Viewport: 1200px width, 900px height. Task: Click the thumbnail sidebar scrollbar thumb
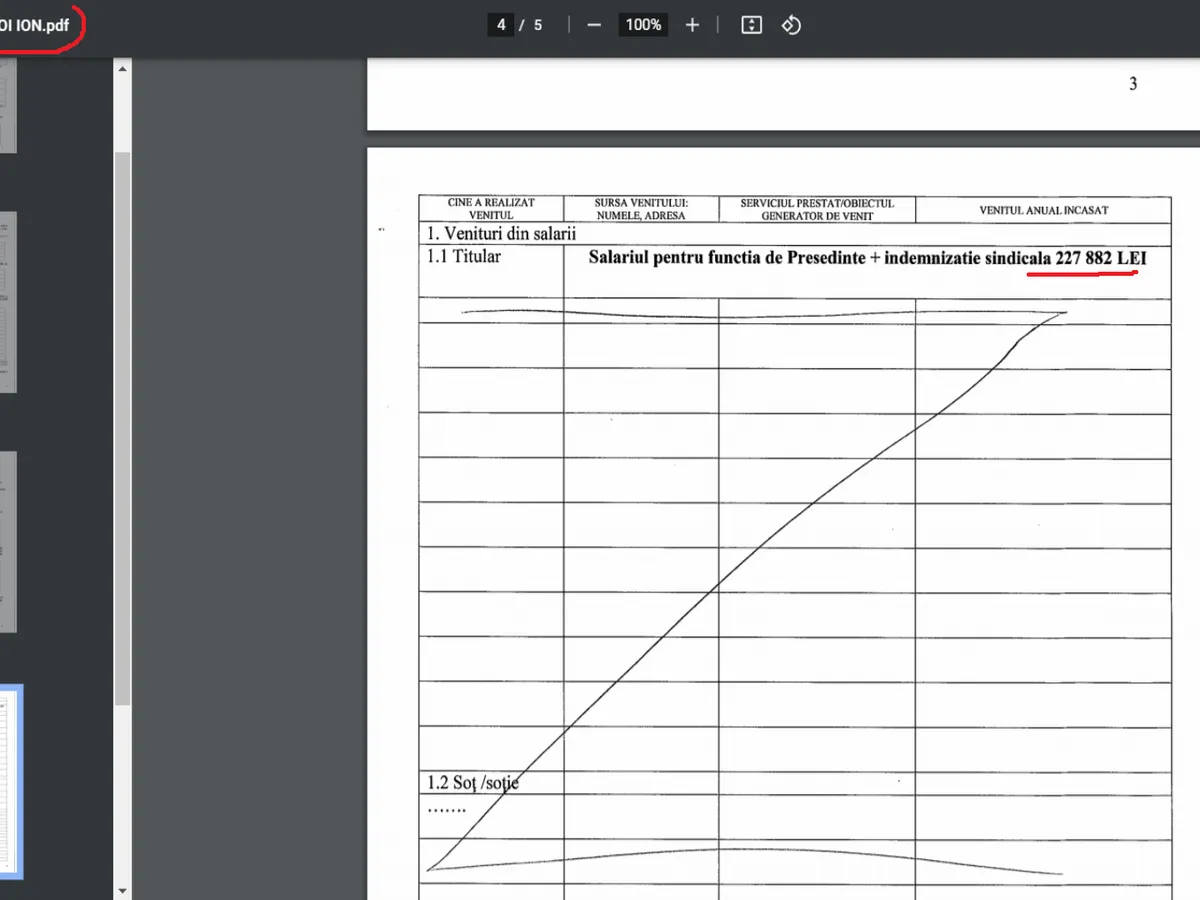[123, 430]
